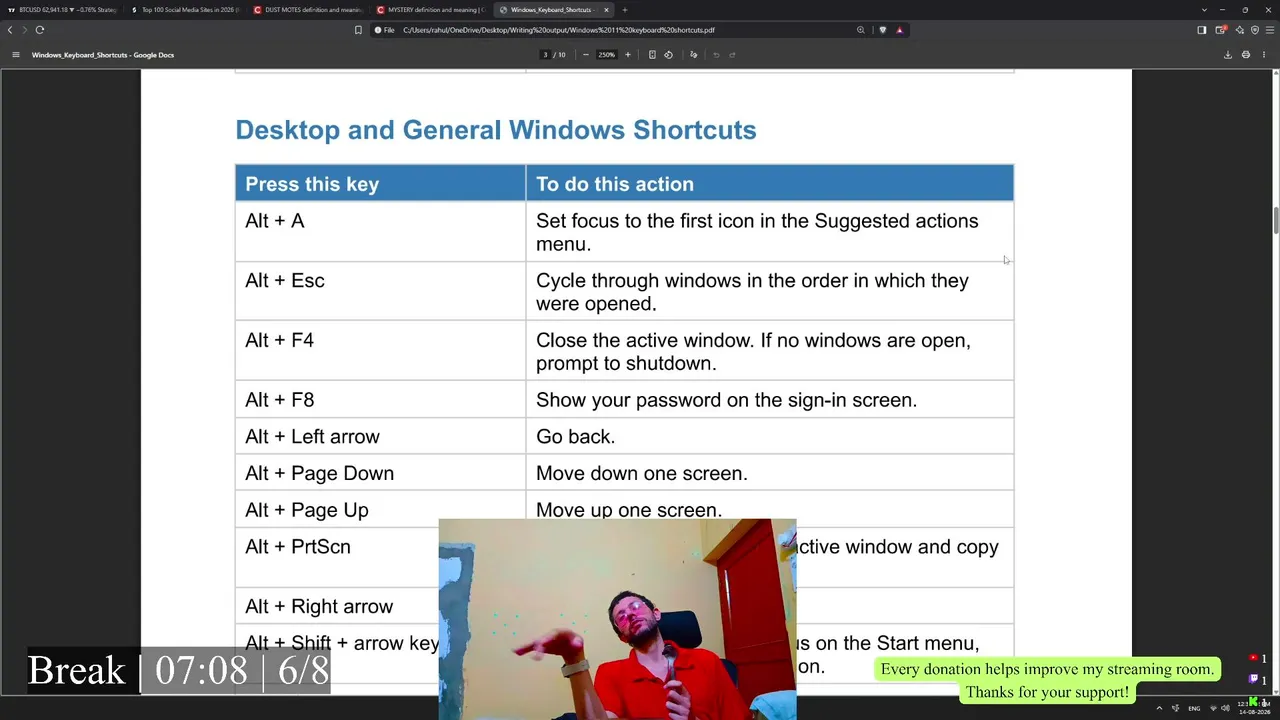The height and width of the screenshot is (720, 1280).
Task: Open the volume speaker icon in tray
Action: pyautogui.click(x=1225, y=708)
